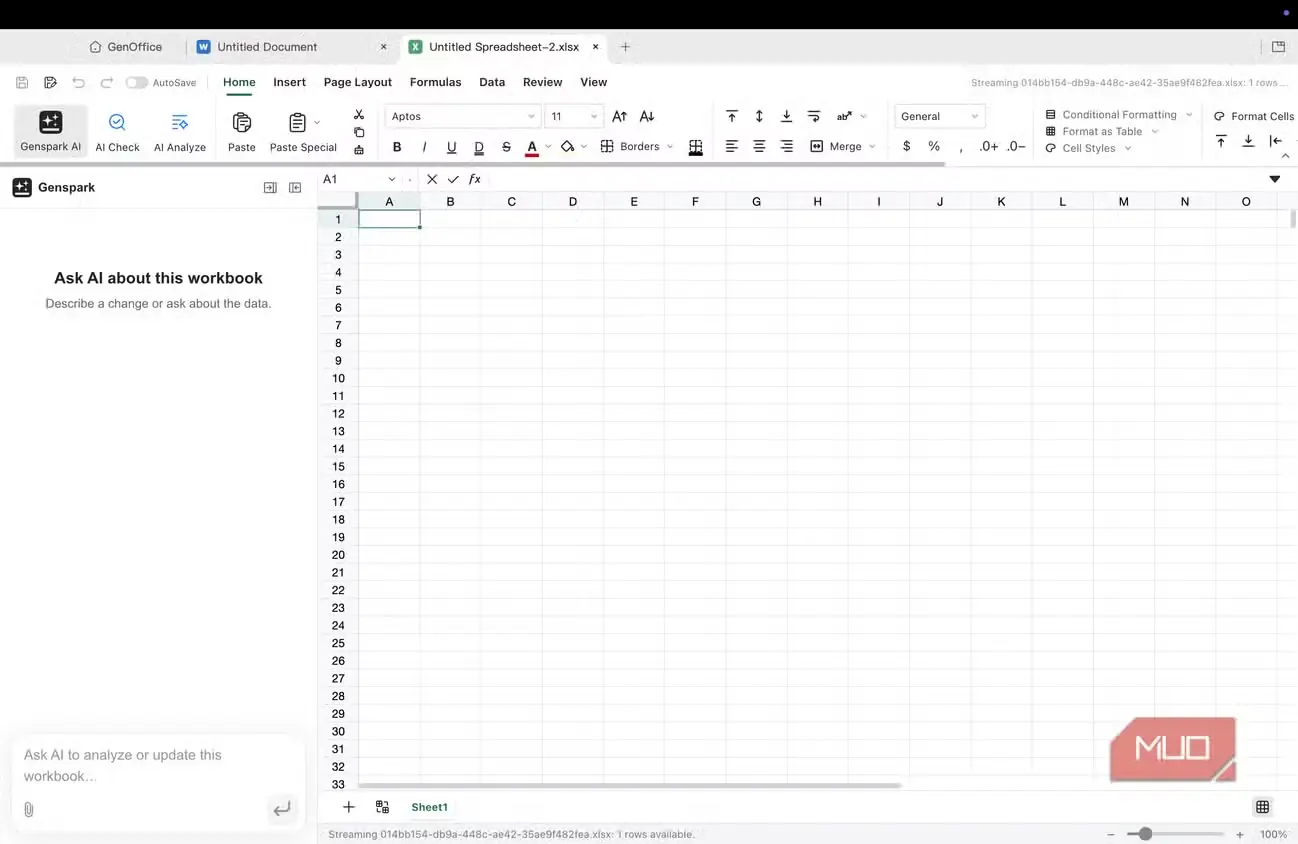Click the Format Painter icon under Copy

click(359, 149)
